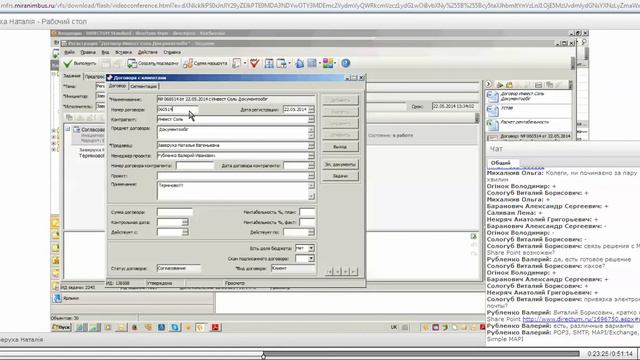Click last-record navigation arrow in contract dialog
Viewport: 640px width, 360px height.
tap(353, 271)
